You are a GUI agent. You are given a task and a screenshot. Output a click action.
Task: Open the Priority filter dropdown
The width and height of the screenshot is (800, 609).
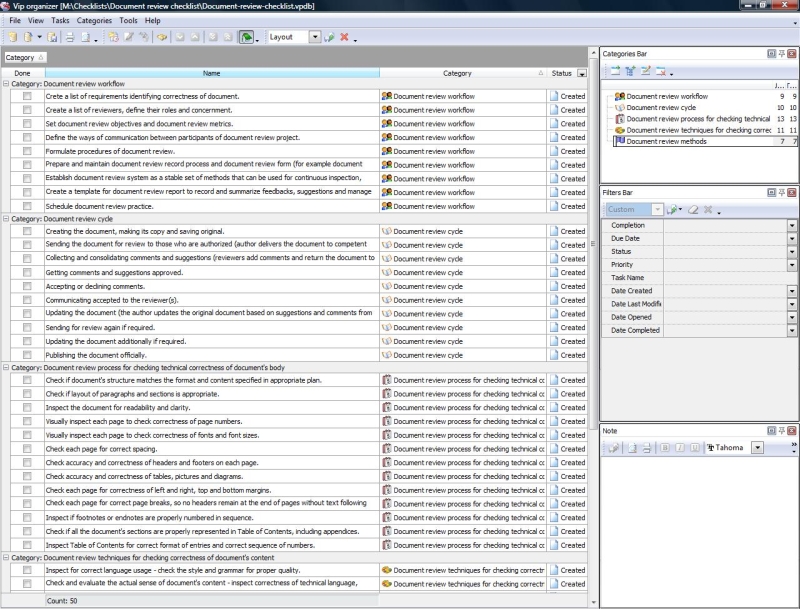791,265
